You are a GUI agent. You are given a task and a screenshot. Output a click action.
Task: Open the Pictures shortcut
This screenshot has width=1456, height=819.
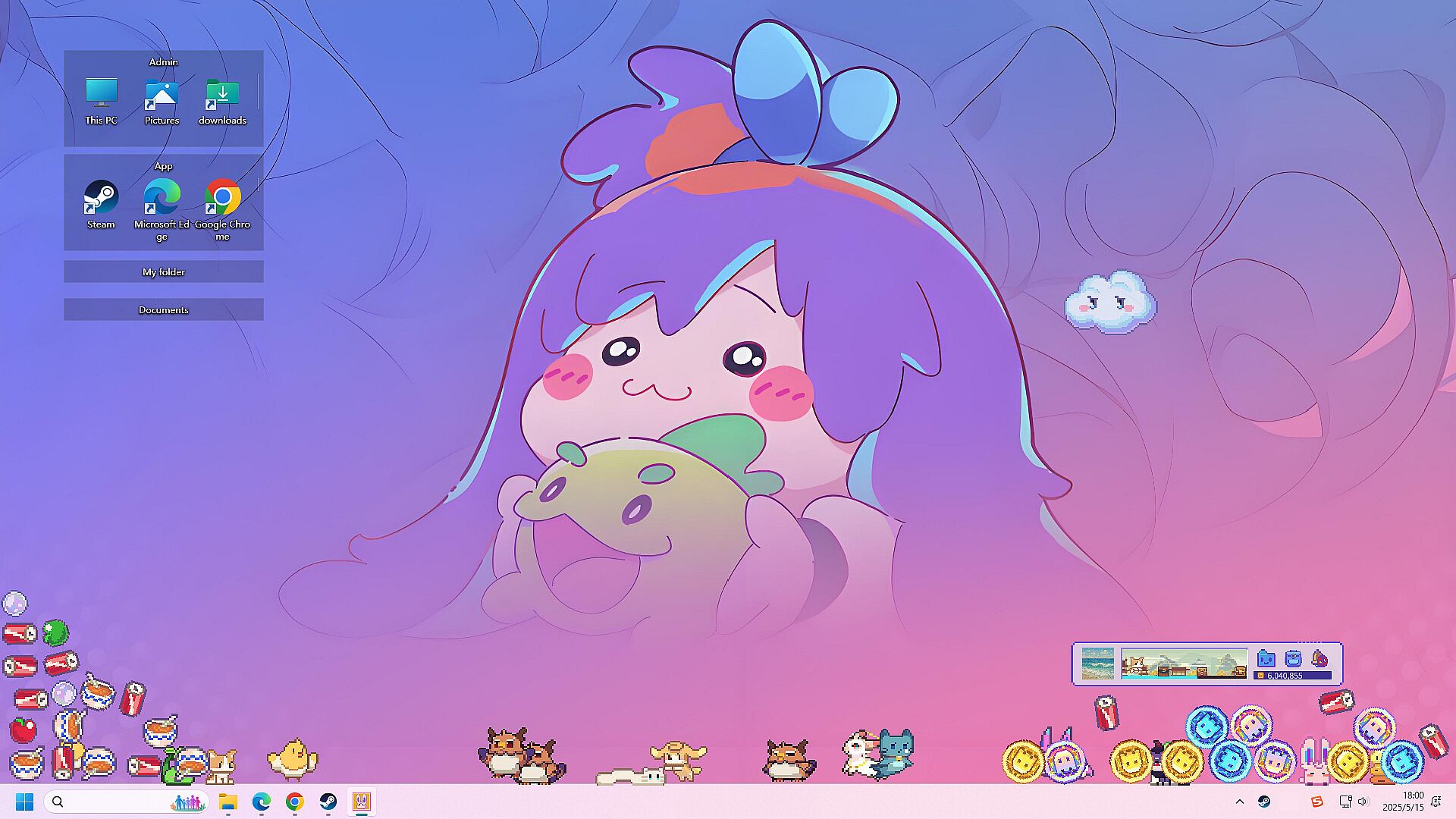tap(162, 94)
